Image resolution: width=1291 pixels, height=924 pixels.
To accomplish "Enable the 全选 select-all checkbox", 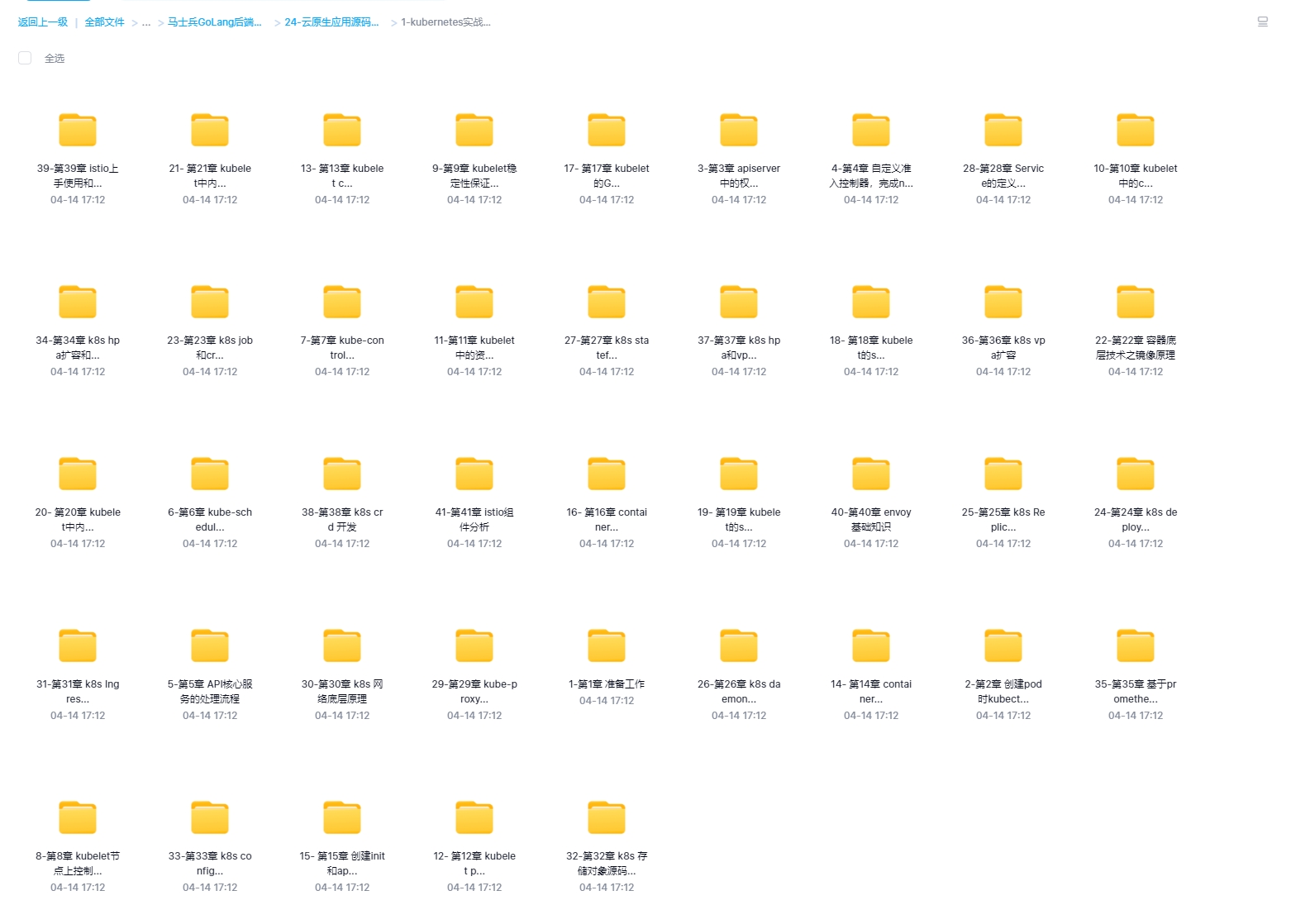I will pos(24,58).
